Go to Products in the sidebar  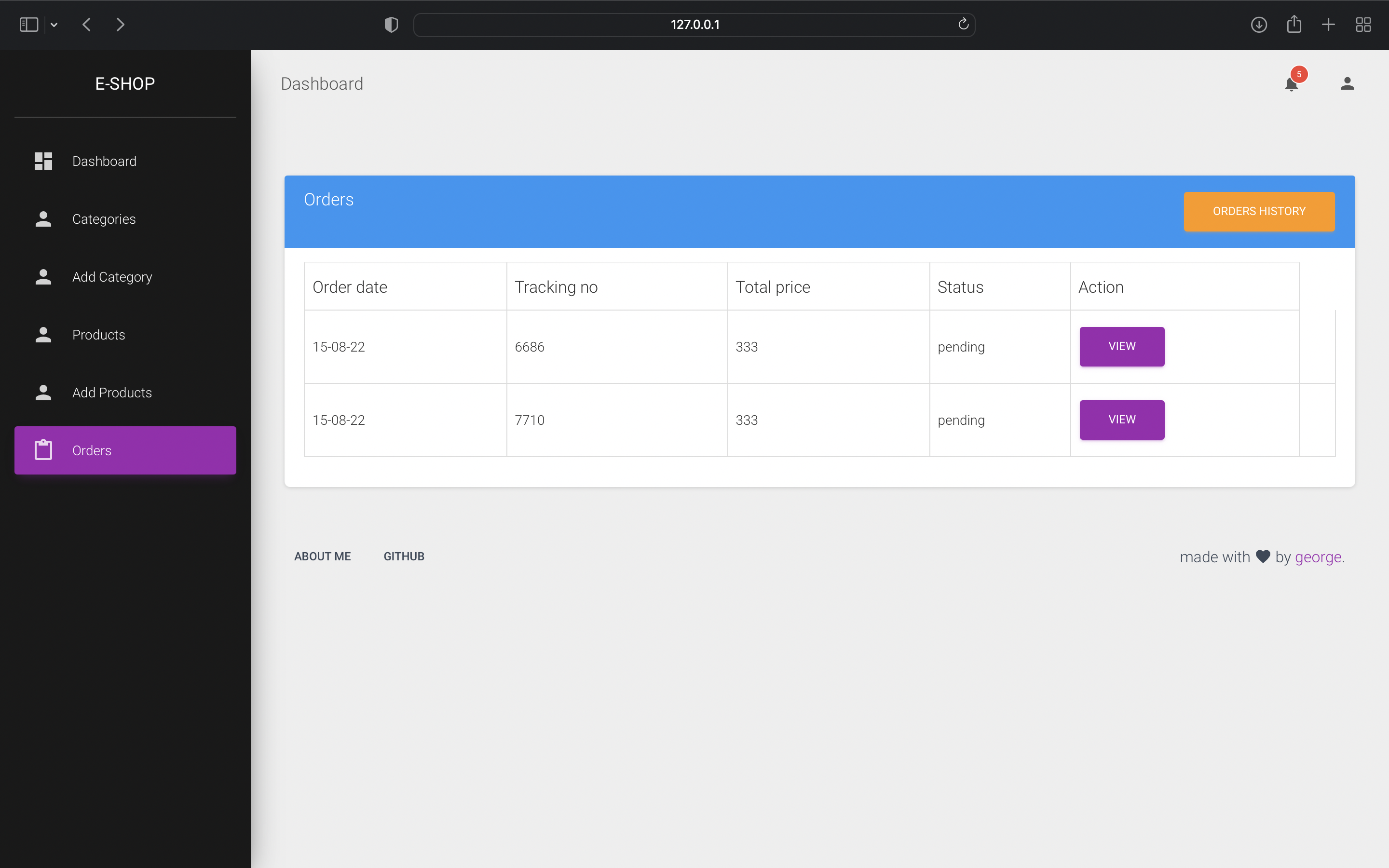pos(99,335)
